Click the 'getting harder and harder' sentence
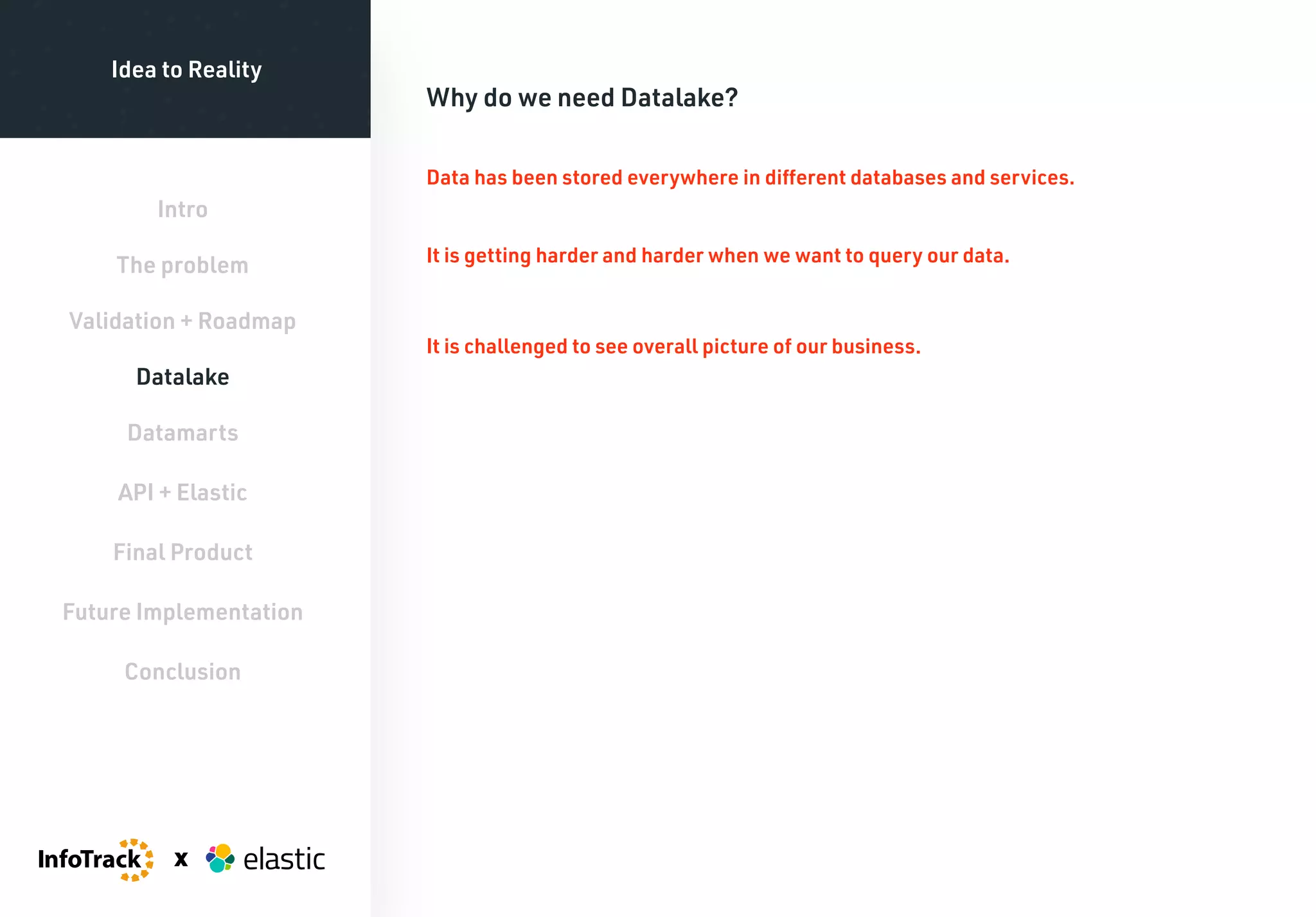The width and height of the screenshot is (1316, 917). 718,256
